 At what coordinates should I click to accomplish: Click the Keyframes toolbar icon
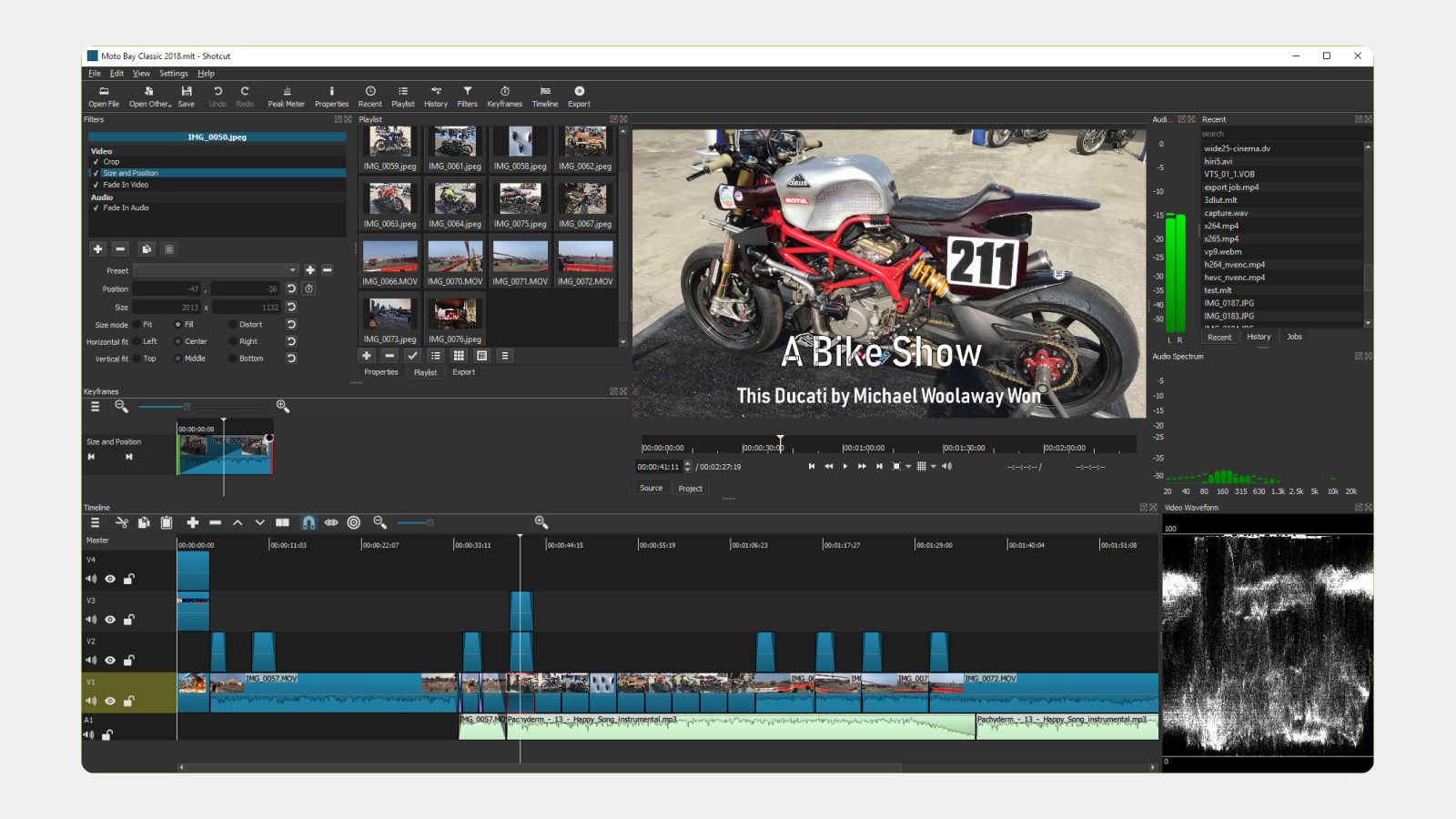(x=504, y=96)
